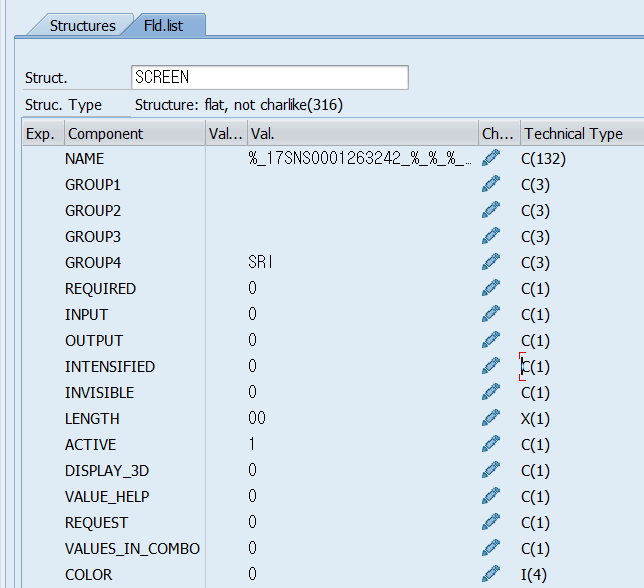Click the change pencil icon for INTENSIFIED
This screenshot has width=644, height=588.
pos(491,366)
